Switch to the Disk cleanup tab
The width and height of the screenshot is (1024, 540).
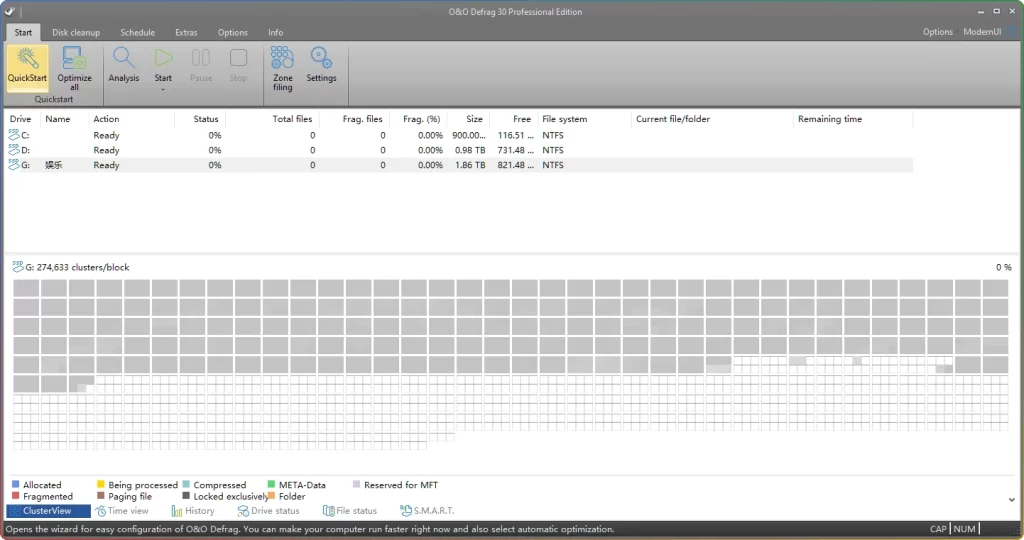pyautogui.click(x=76, y=32)
